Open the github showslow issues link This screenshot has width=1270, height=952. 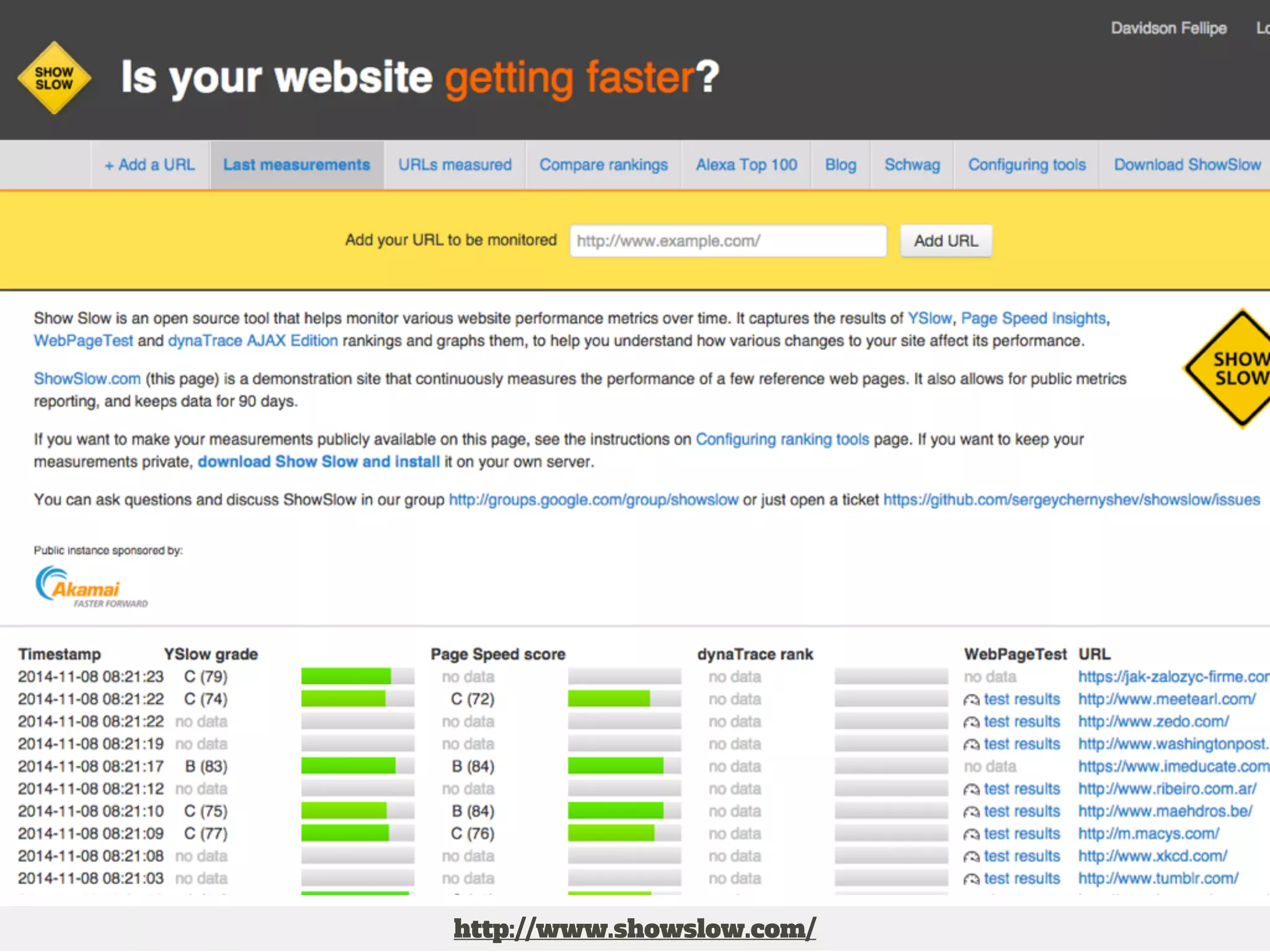[1072, 500]
